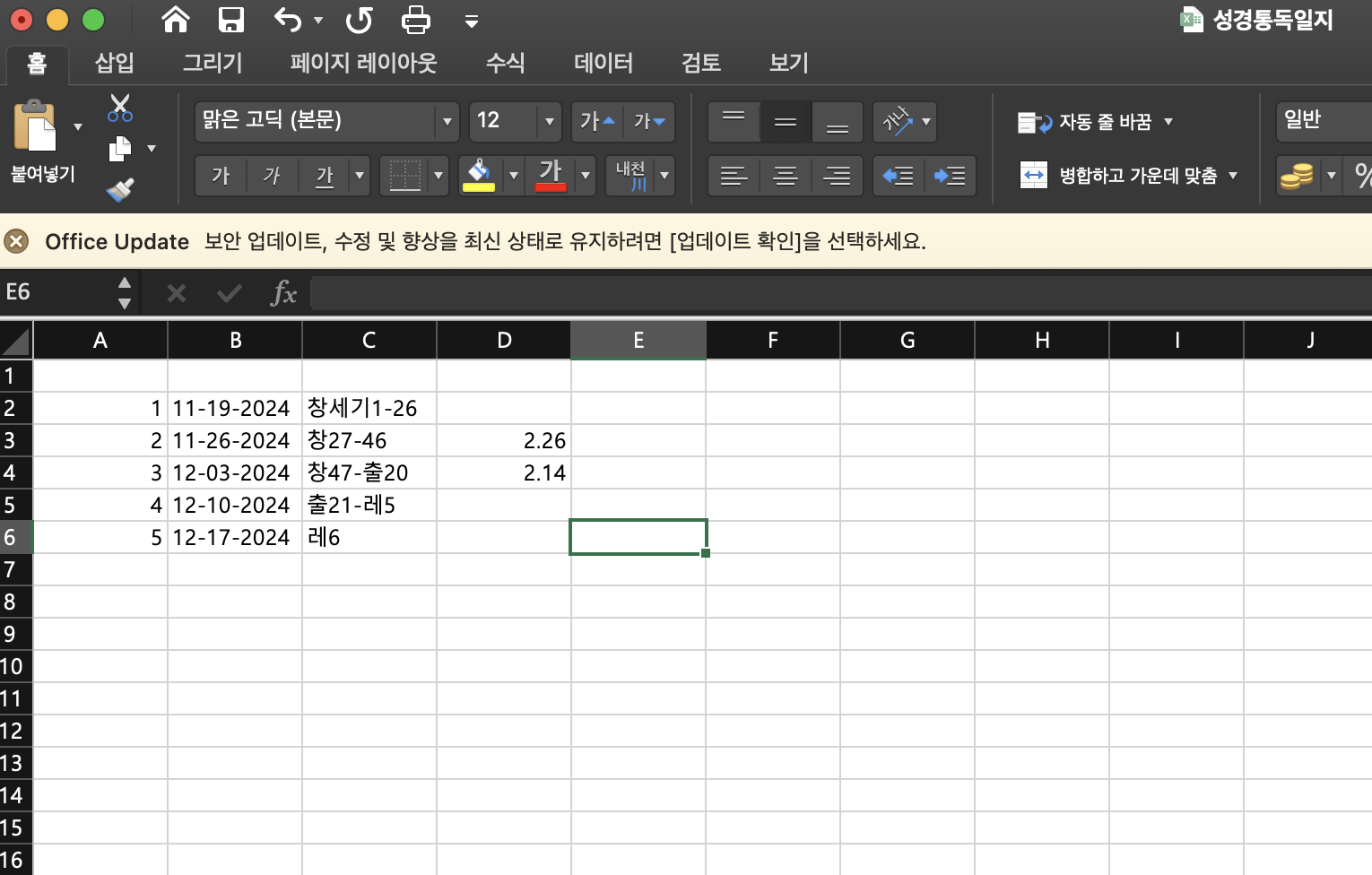
Task: Click the phonetic guide 내천 icon
Action: (x=631, y=175)
